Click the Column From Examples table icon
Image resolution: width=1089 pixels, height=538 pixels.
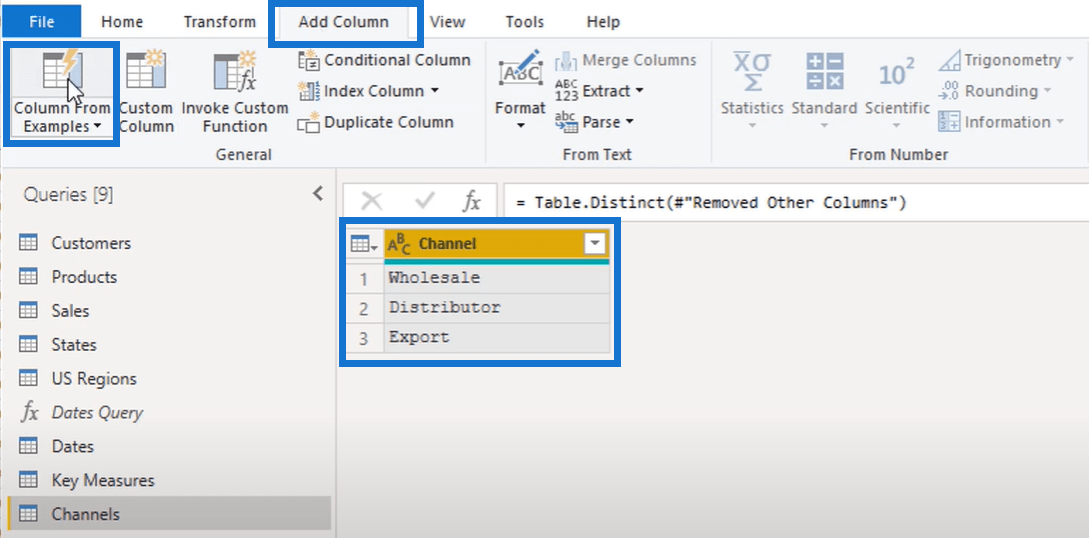click(63, 70)
